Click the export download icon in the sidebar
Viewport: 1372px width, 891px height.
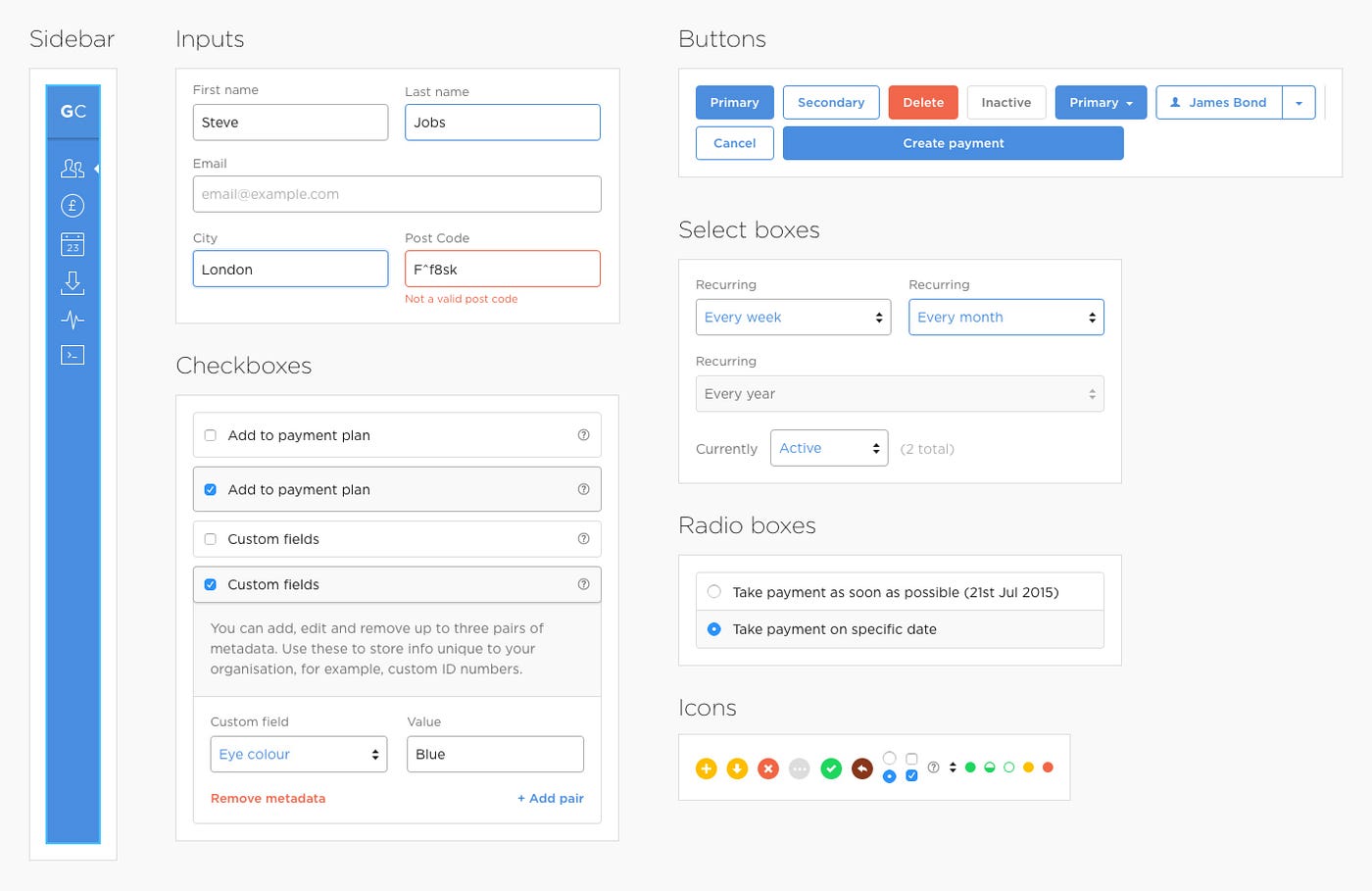pos(73,281)
